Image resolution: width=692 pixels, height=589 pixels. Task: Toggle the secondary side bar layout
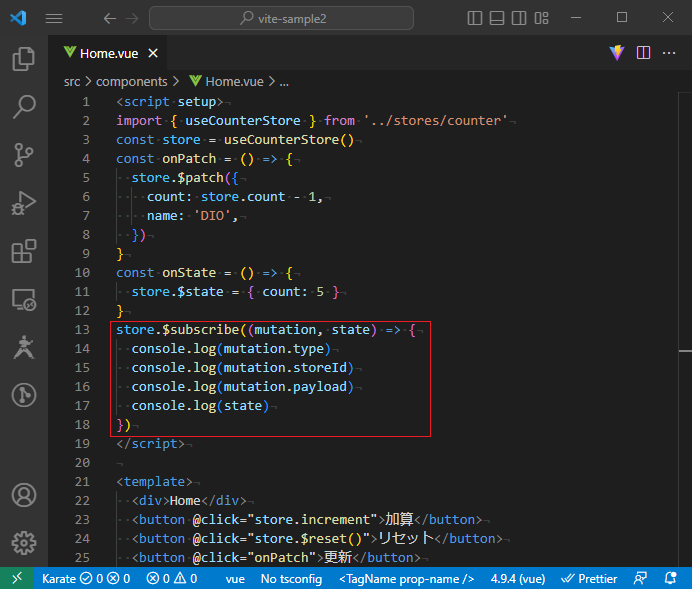(519, 18)
